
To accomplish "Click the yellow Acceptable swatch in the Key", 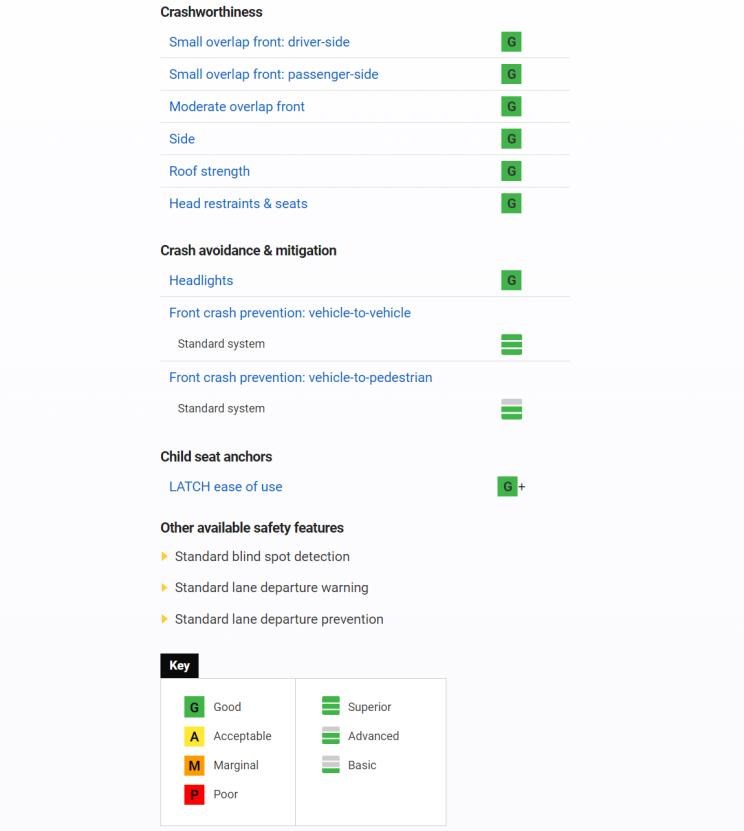I will pyautogui.click(x=194, y=736).
